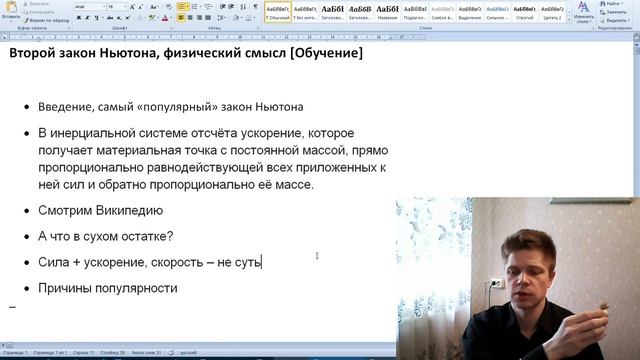Apply the 'Подзагол...' style
640x360 pixels.
click(415, 12)
